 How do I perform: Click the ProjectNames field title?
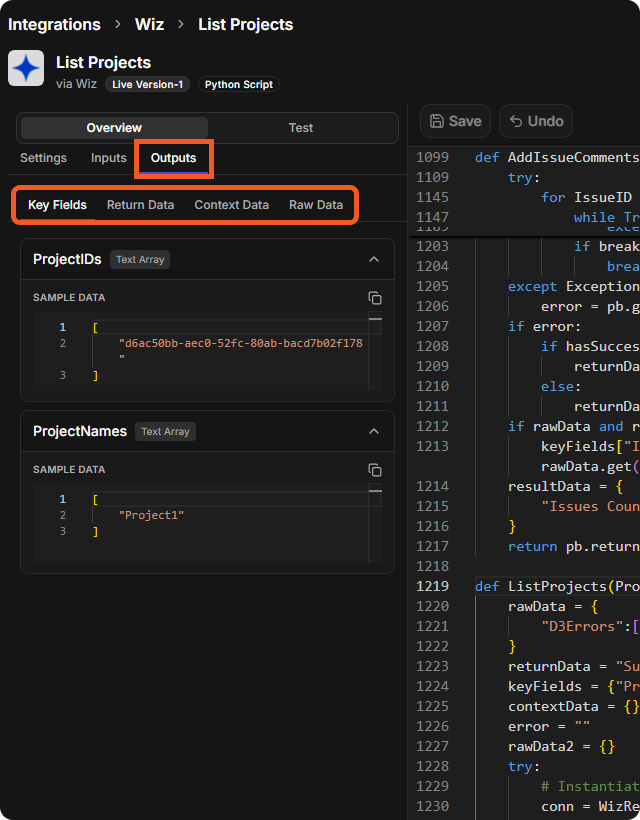[x=80, y=431]
